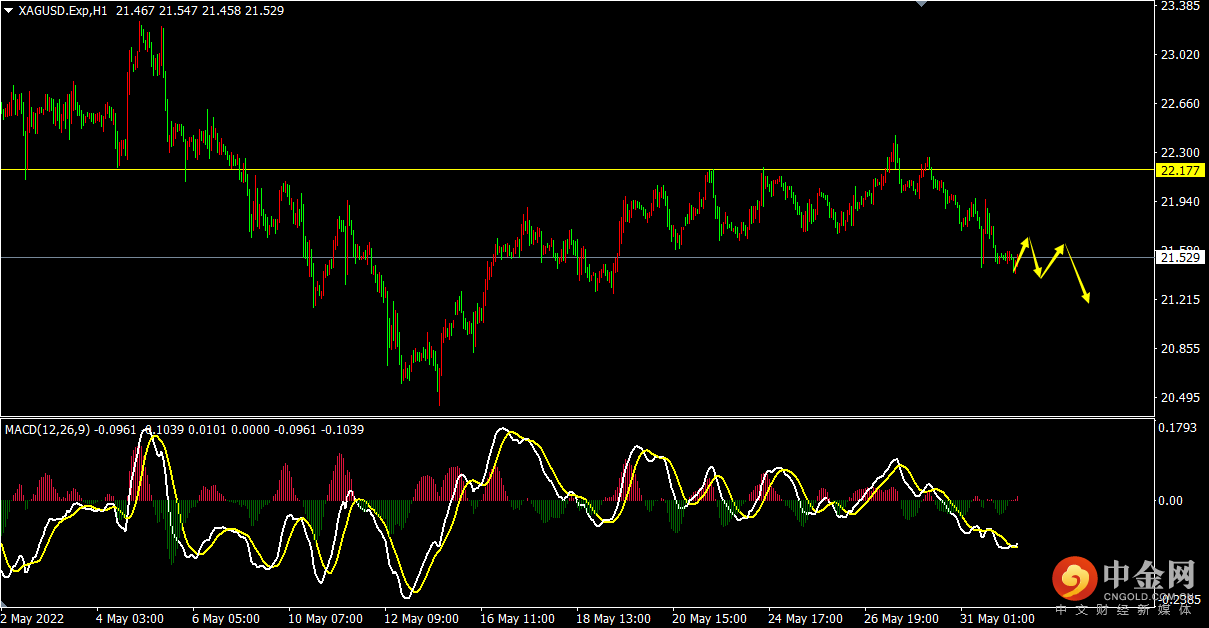This screenshot has width=1209, height=628.
Task: Click the gray chart shift triangle at top
Action: [921, 4]
